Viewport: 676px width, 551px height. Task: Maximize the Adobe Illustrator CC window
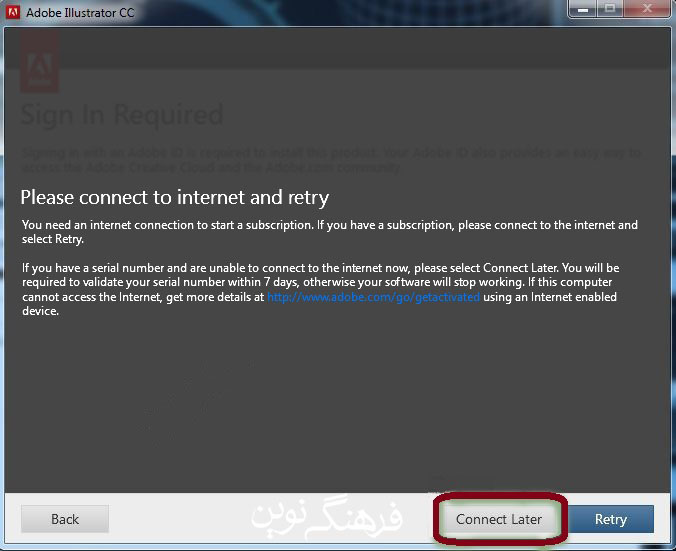pos(610,9)
